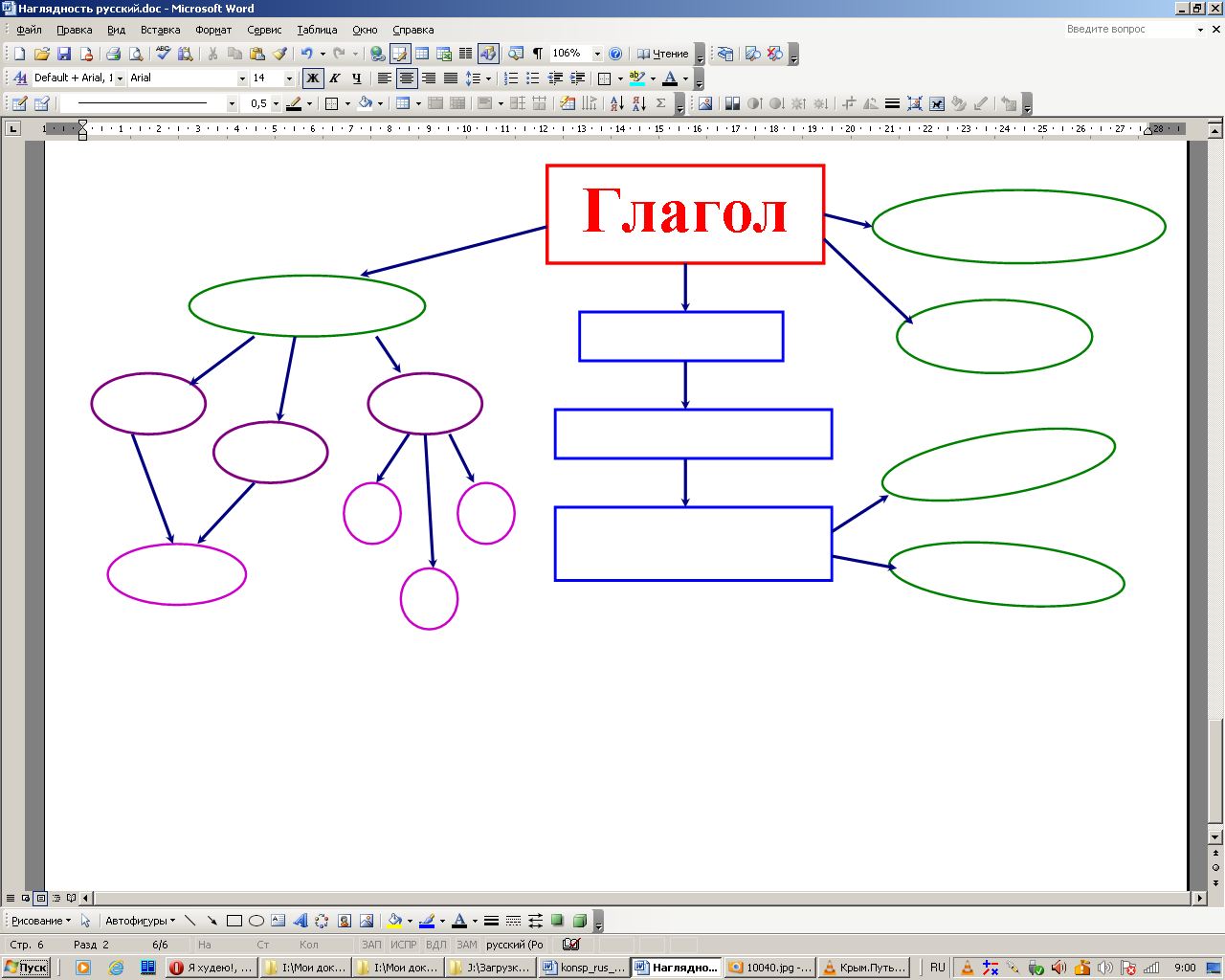Open the line style dropdown
Viewport: 1225px width, 980px height.
tap(232, 103)
